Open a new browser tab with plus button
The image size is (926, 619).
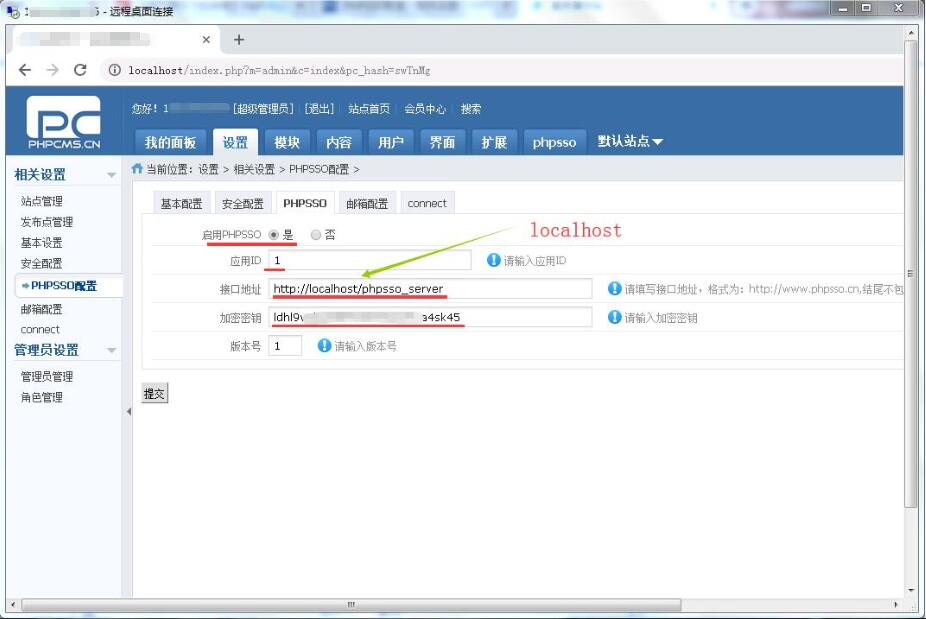click(x=239, y=40)
